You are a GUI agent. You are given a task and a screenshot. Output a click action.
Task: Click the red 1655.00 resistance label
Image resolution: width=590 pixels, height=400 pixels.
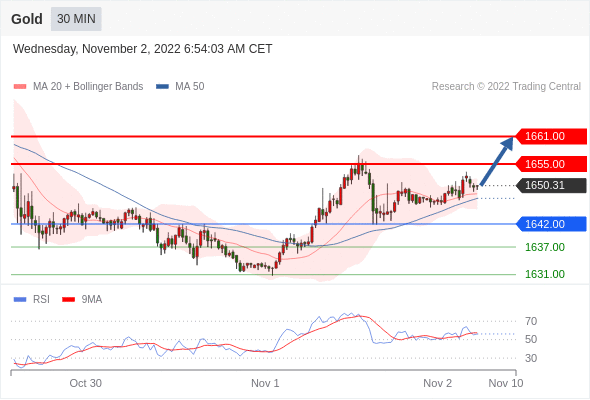coord(550,164)
